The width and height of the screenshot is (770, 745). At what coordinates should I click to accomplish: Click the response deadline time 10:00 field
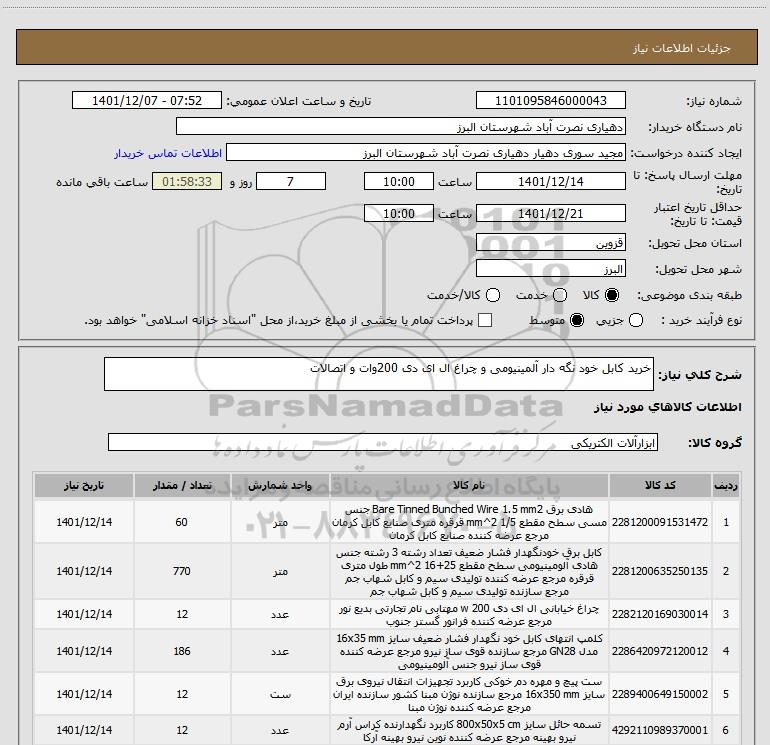(x=399, y=182)
